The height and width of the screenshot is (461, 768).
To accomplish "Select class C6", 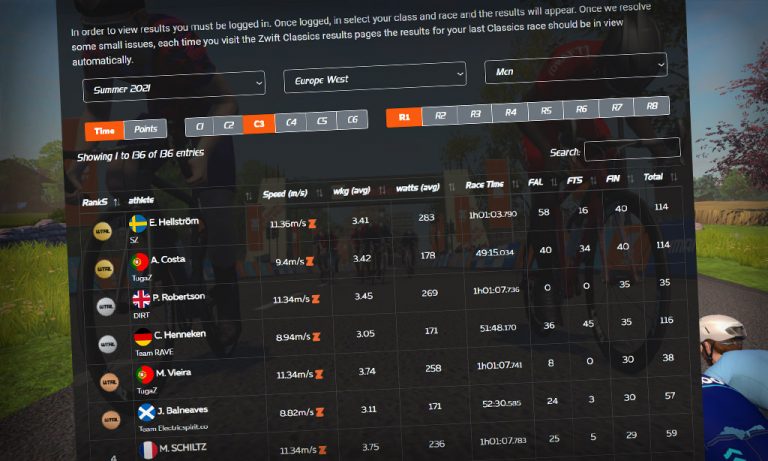I will (x=352, y=119).
